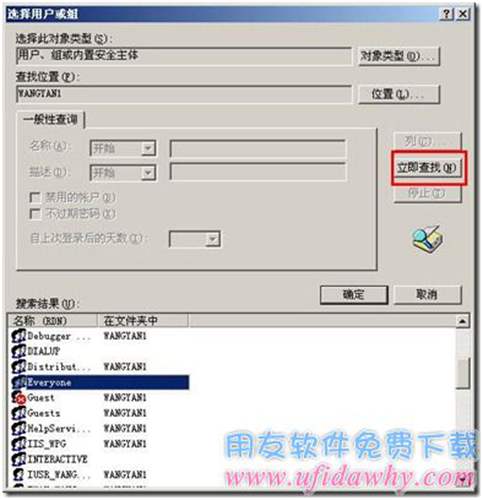Click the name query text field
This screenshot has width=483, height=500.
coord(258,148)
